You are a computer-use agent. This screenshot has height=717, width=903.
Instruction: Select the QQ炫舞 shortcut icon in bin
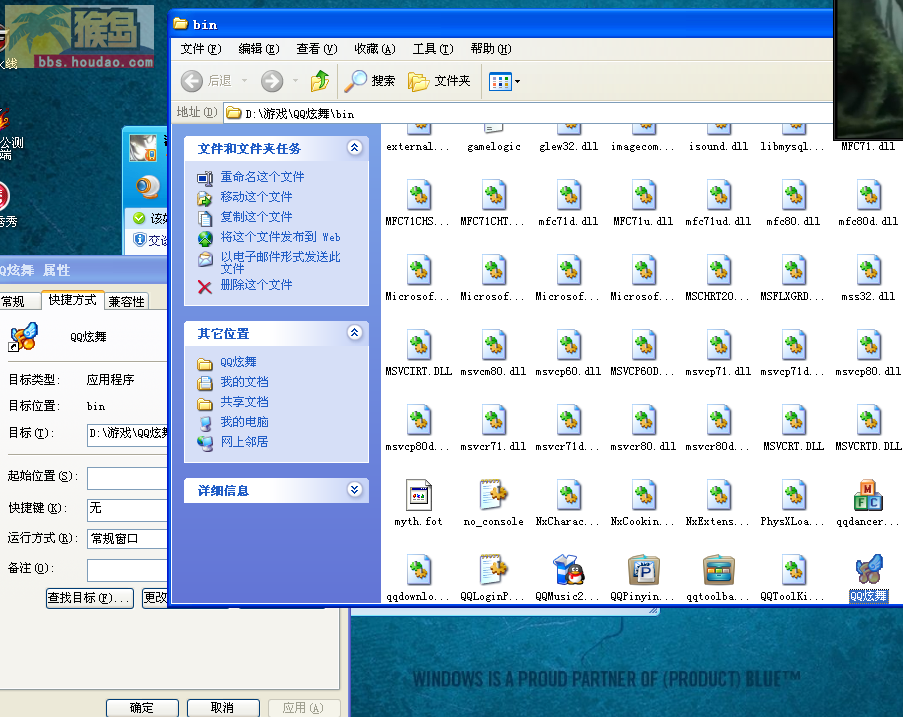(x=868, y=570)
